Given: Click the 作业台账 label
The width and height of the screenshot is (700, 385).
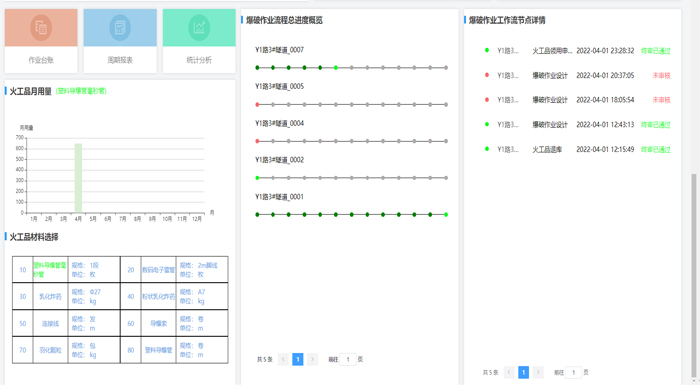Looking at the screenshot, I should (41, 60).
